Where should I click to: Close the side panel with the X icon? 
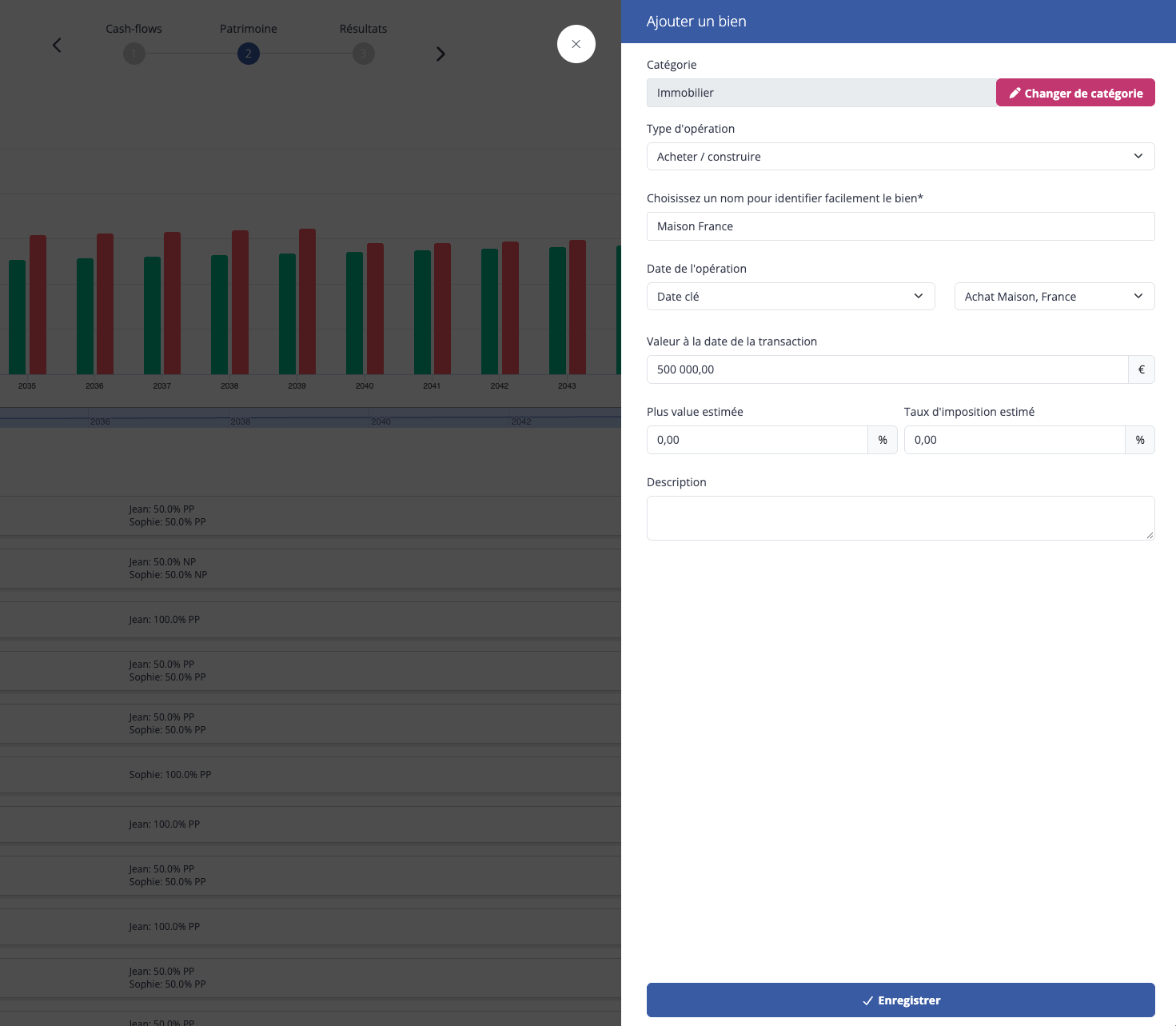576,44
